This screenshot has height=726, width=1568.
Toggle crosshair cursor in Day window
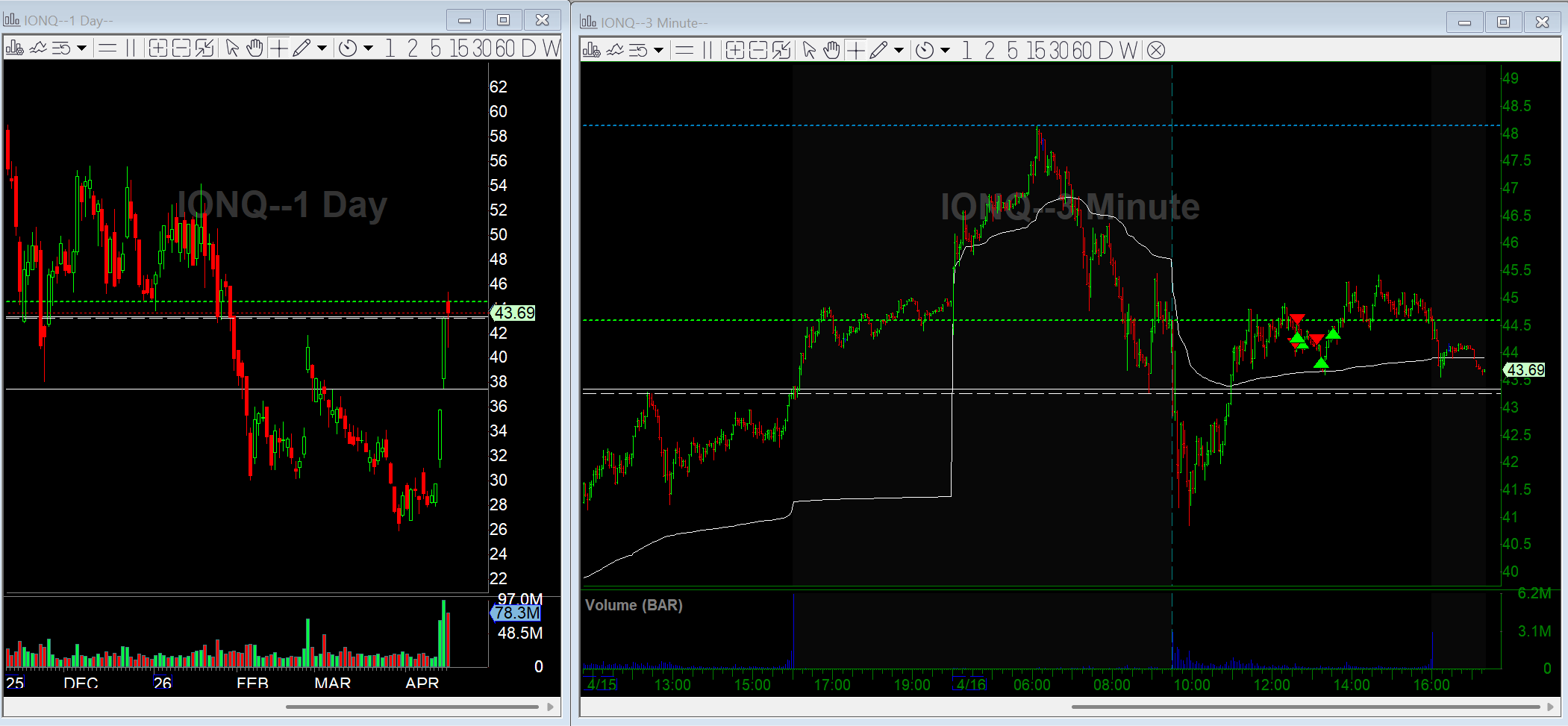coord(278,48)
